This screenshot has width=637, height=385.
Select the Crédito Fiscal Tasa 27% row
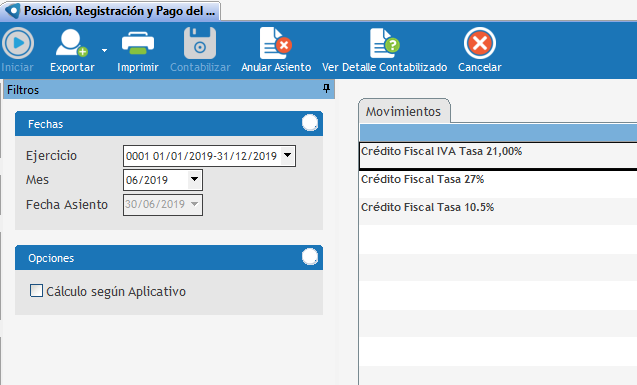pos(498,184)
